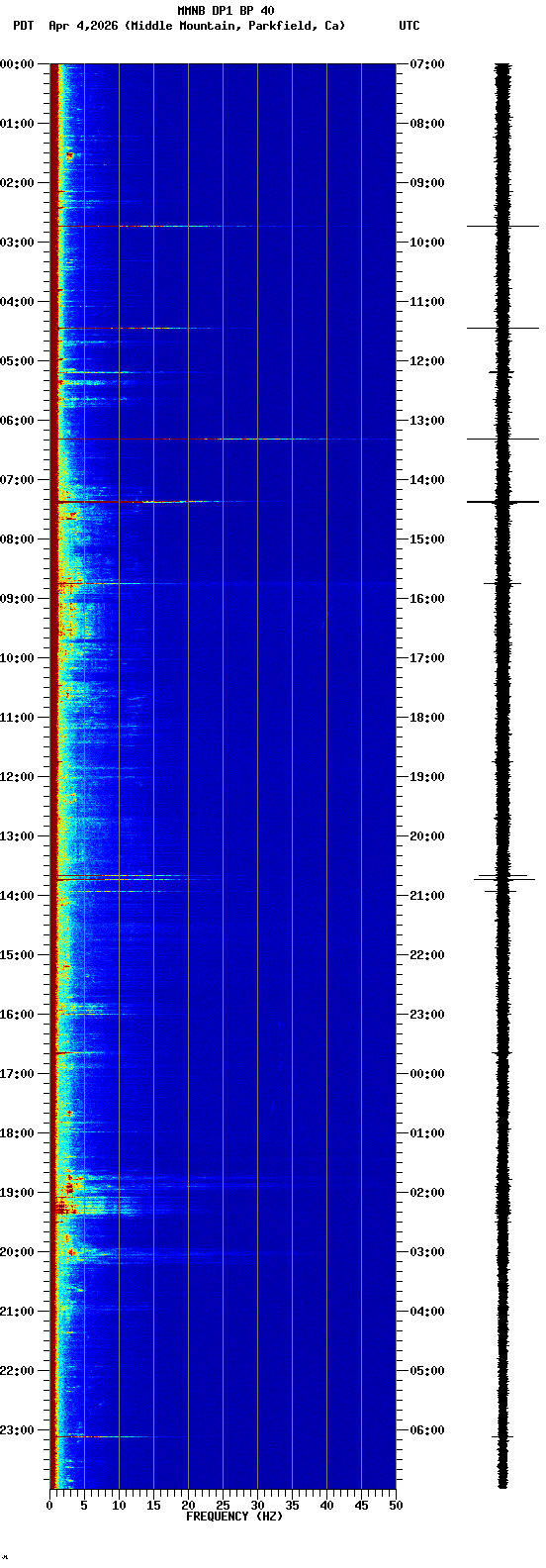546x1568 pixels.
Task: Click the 17:00 label on the UTC axis
Action: (x=427, y=658)
